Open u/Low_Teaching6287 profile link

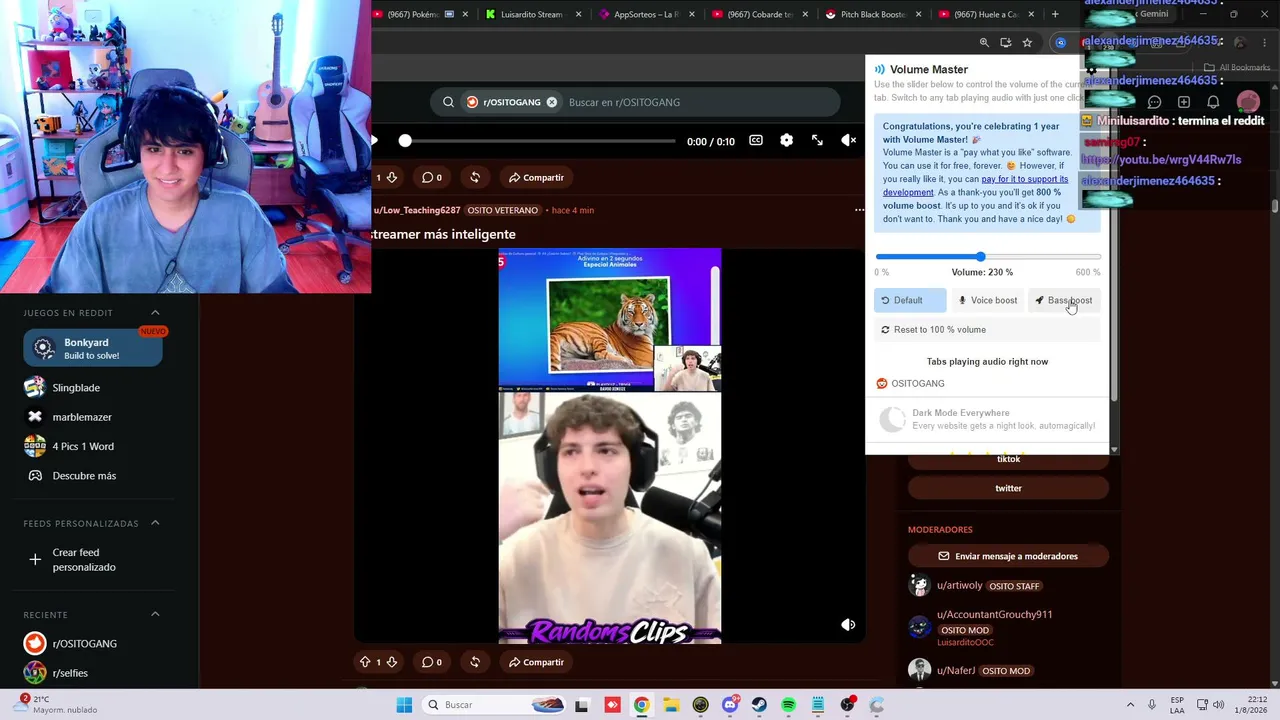(417, 210)
